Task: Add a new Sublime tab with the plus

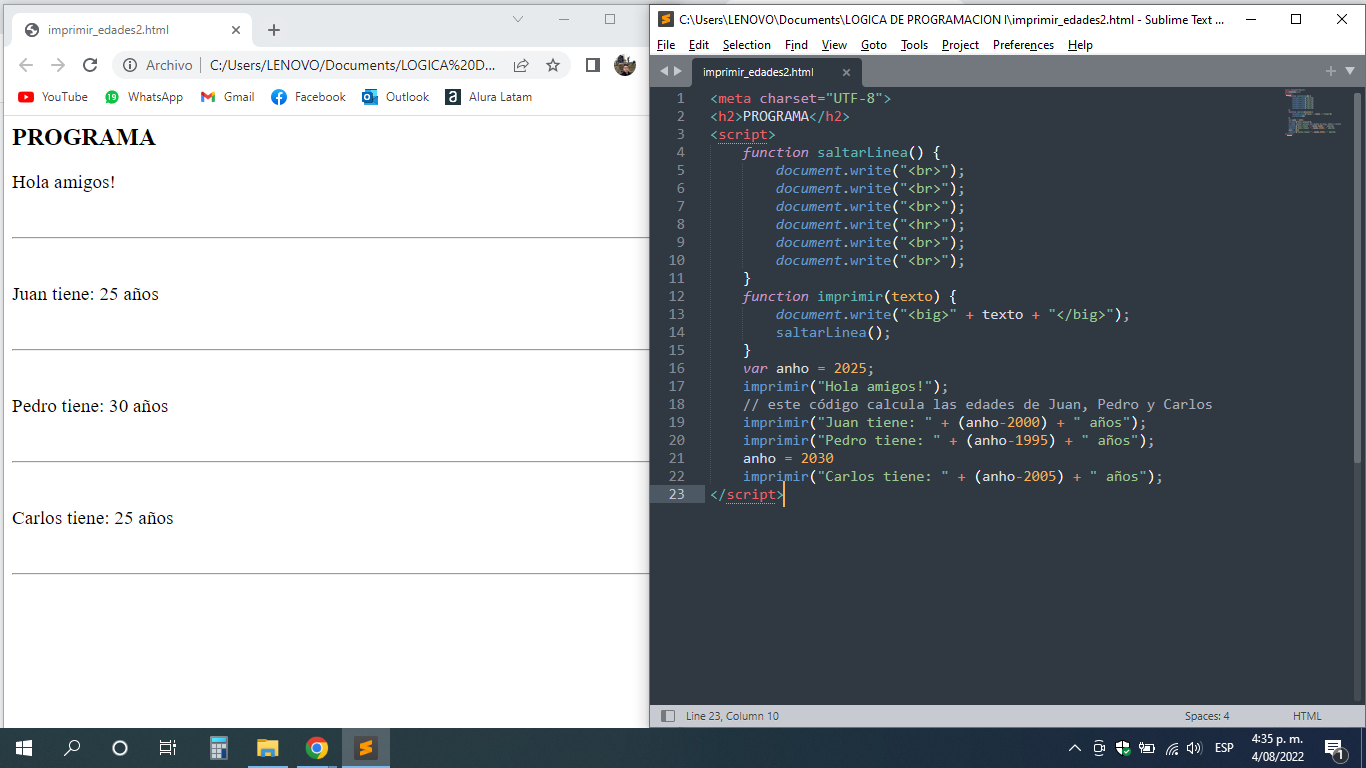Action: 1331,71
